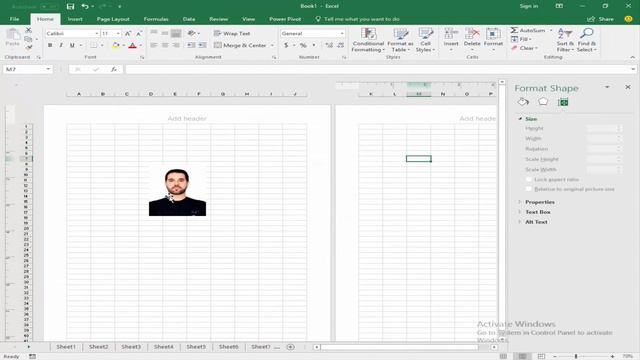Click the Name Box showing M7
This screenshot has height=360, width=640.
27,69
